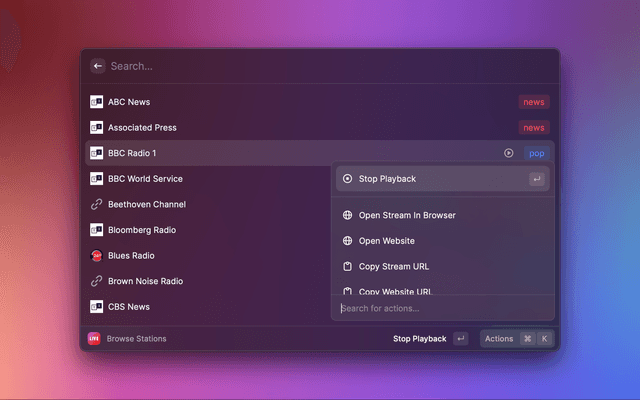
Task: Click the clipboard icon beside Copy Stream URL
Action: pyautogui.click(x=347, y=267)
